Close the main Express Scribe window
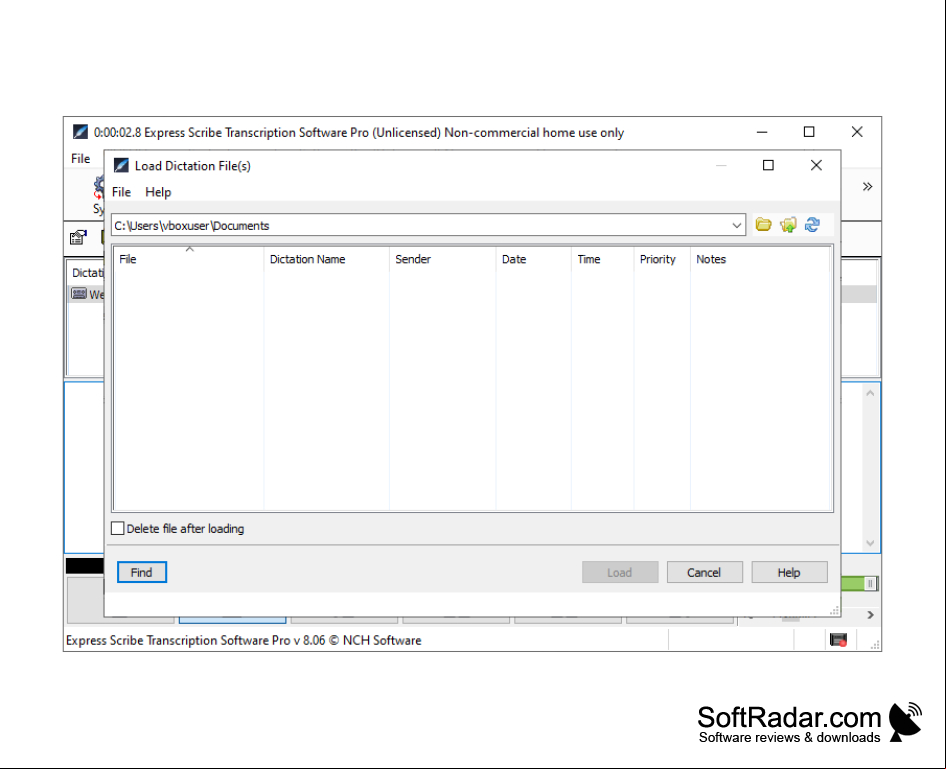This screenshot has height=769, width=946. pyautogui.click(x=857, y=132)
